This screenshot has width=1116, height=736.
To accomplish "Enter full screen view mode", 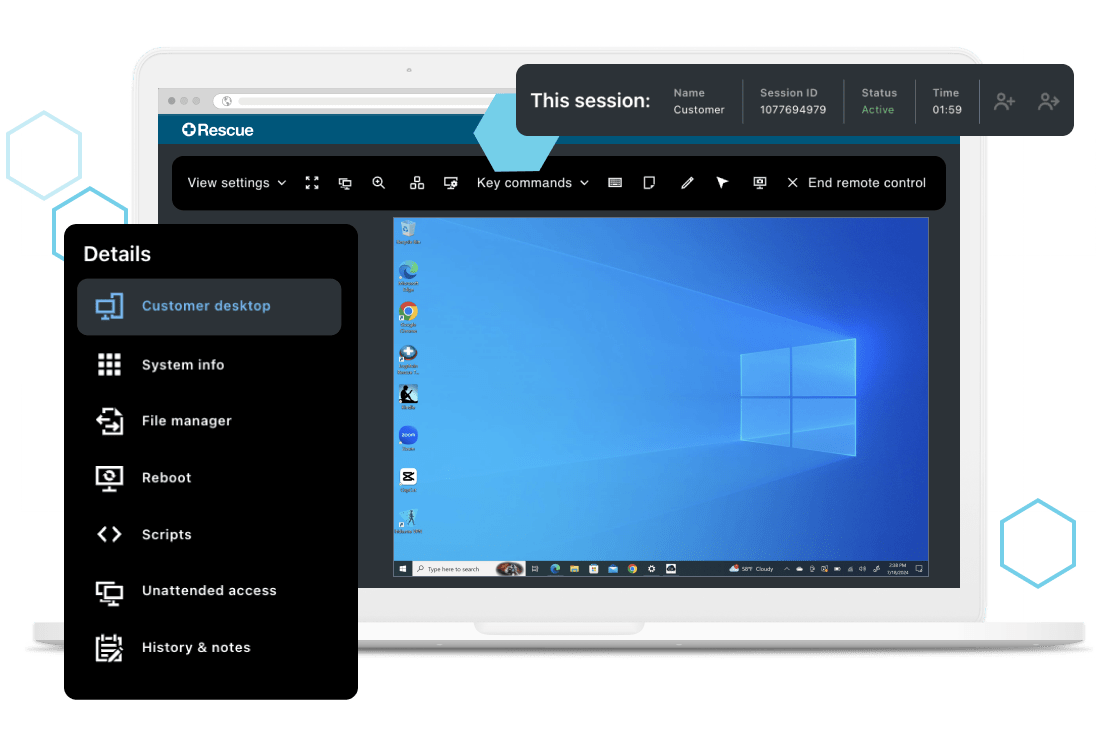I will (x=312, y=183).
